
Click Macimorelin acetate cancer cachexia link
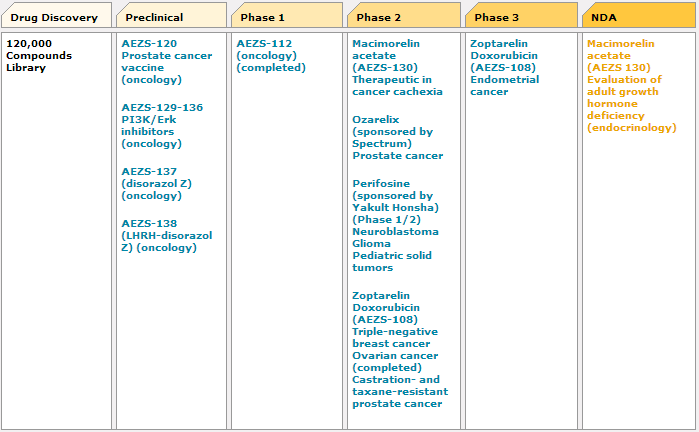397,67
